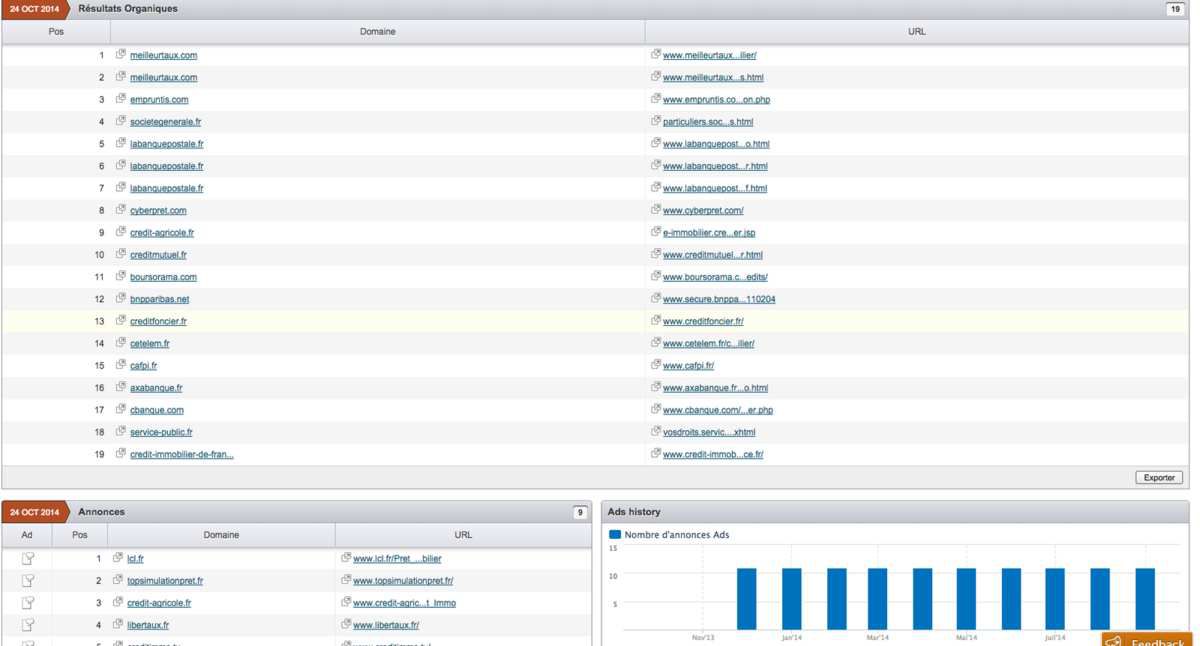
Task: Click the Ad preview icon for topsimulationpret.fr
Action: pos(28,580)
